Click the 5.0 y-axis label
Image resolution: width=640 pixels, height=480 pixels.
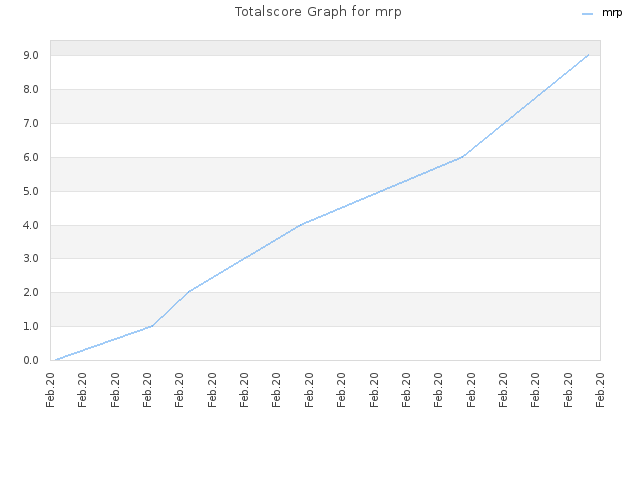coord(31,191)
